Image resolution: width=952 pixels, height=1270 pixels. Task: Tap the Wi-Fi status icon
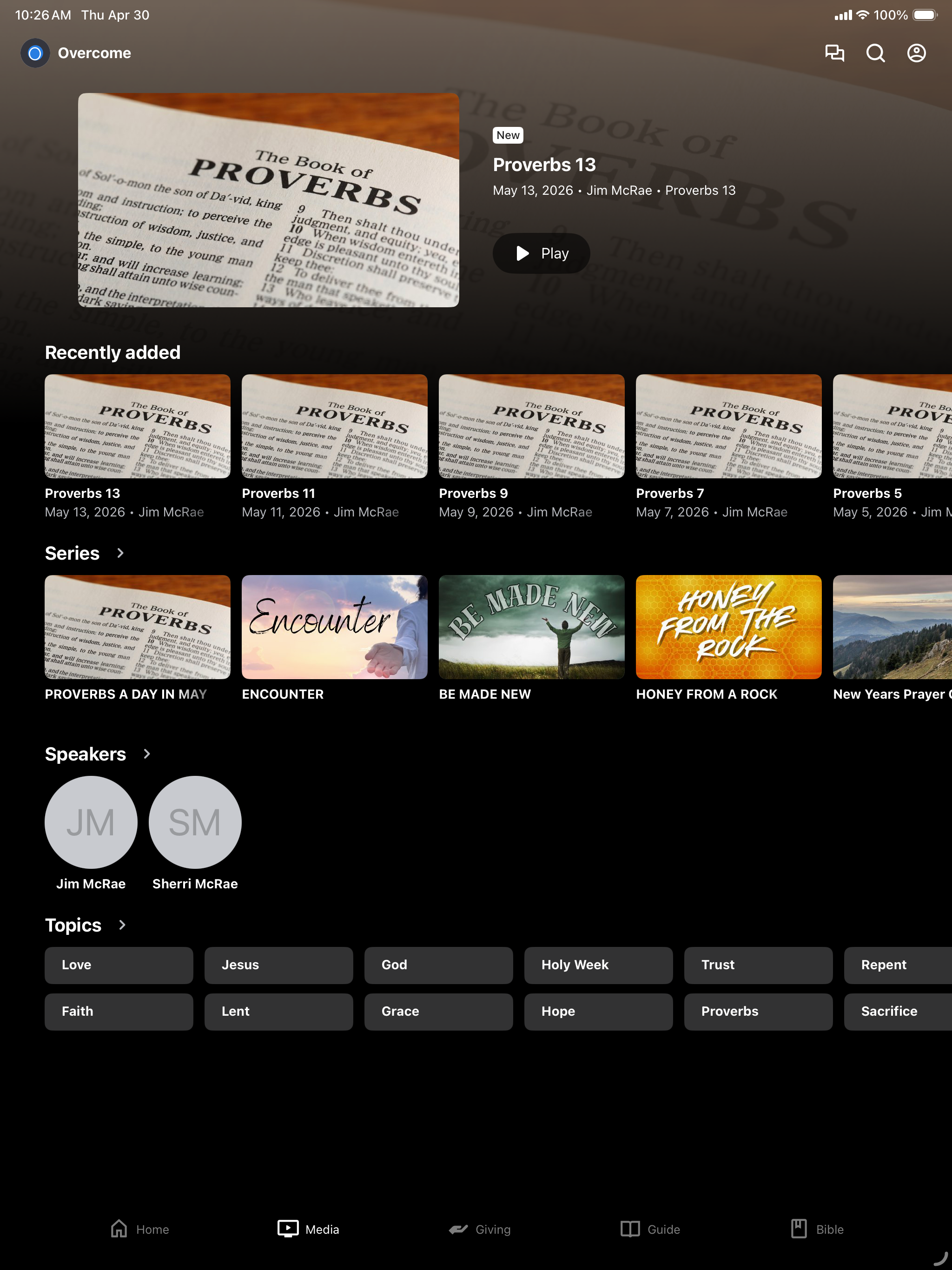point(862,15)
